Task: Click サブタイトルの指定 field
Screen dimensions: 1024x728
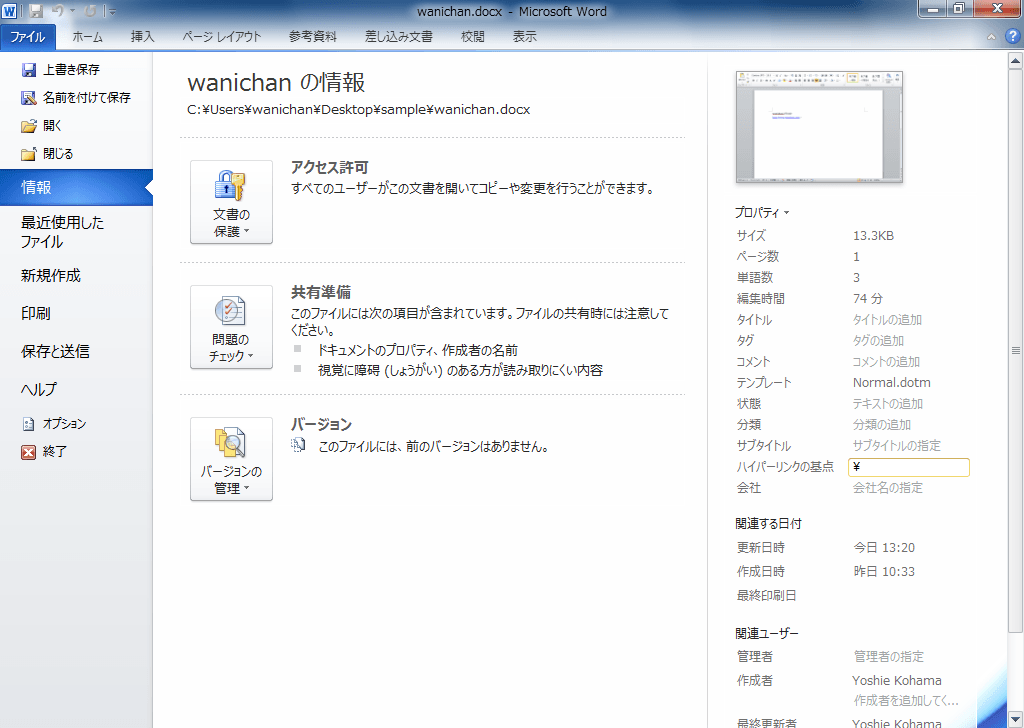Action: click(897, 445)
